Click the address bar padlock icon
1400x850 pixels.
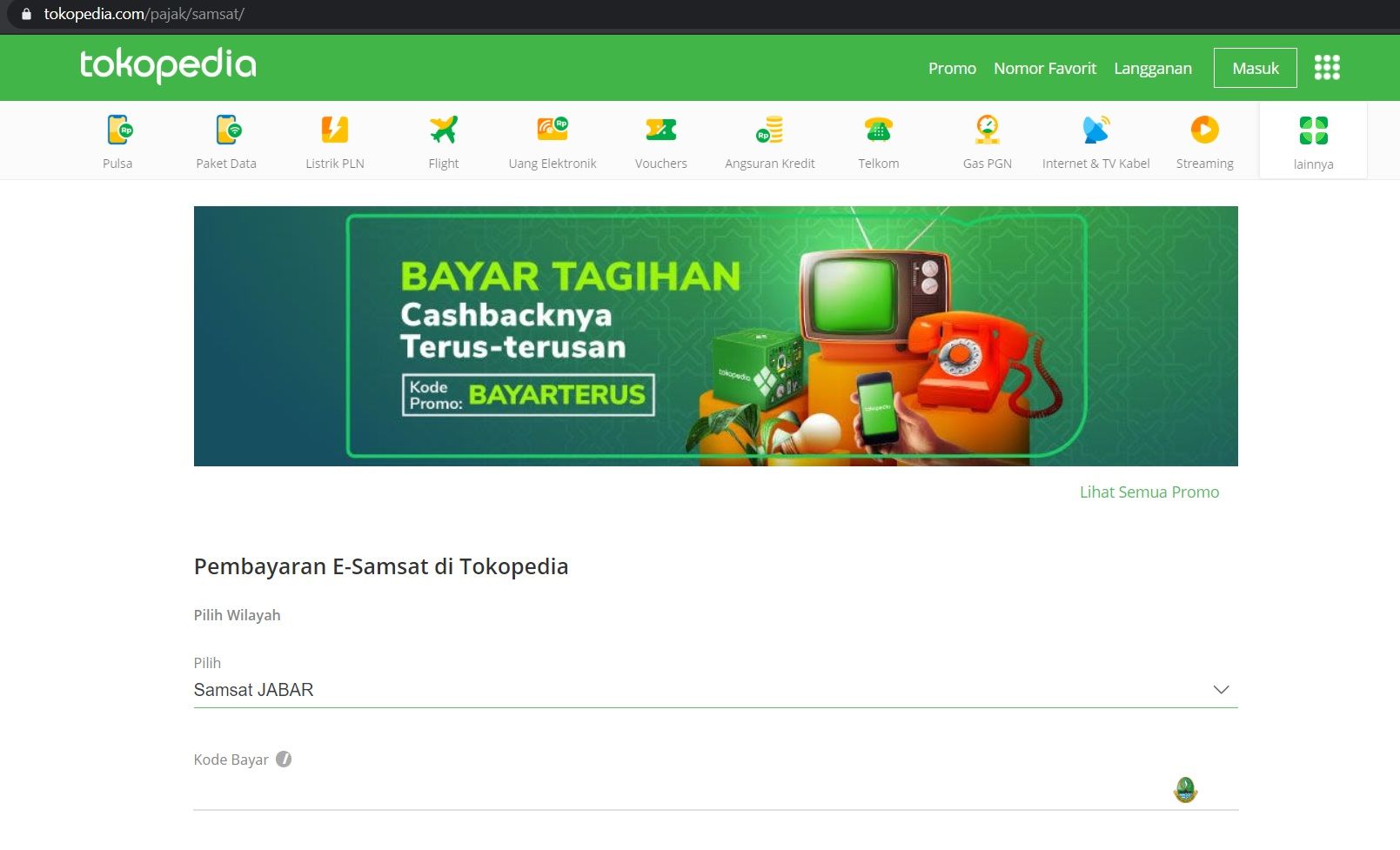26,14
